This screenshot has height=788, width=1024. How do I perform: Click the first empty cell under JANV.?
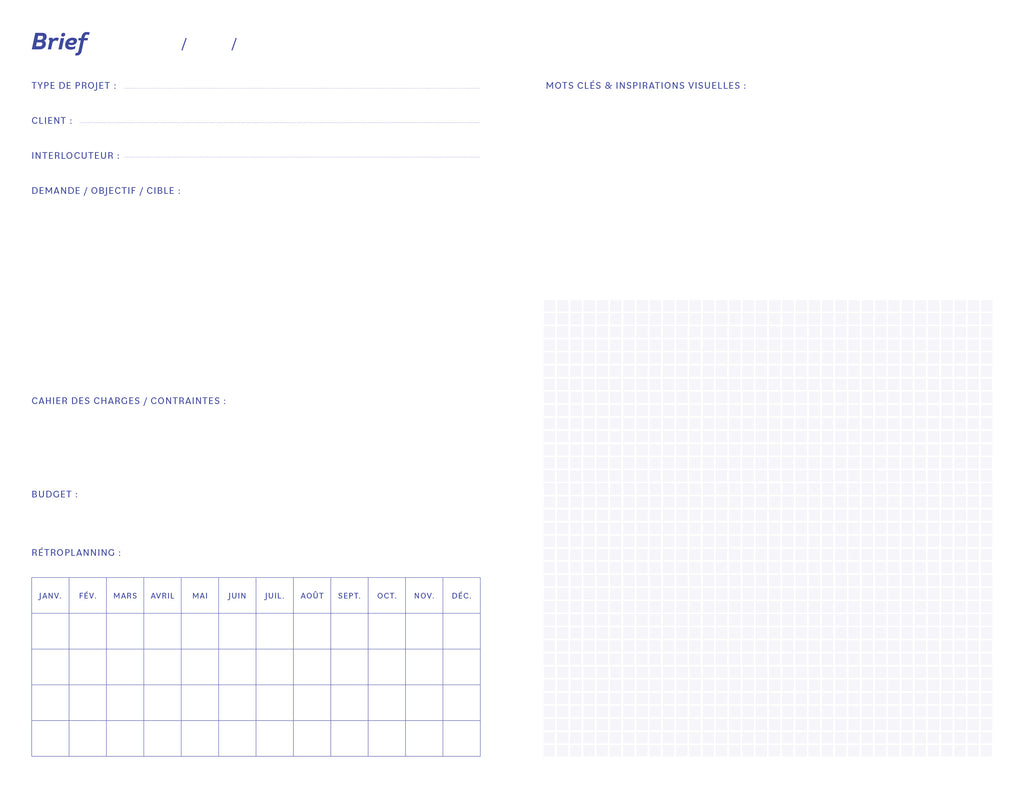[x=50, y=631]
